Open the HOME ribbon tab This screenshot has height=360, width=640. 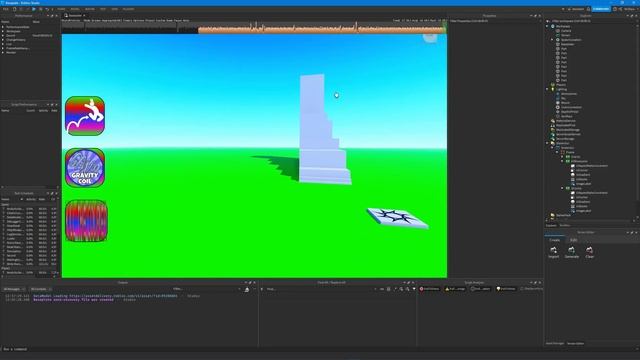pos(61,9)
